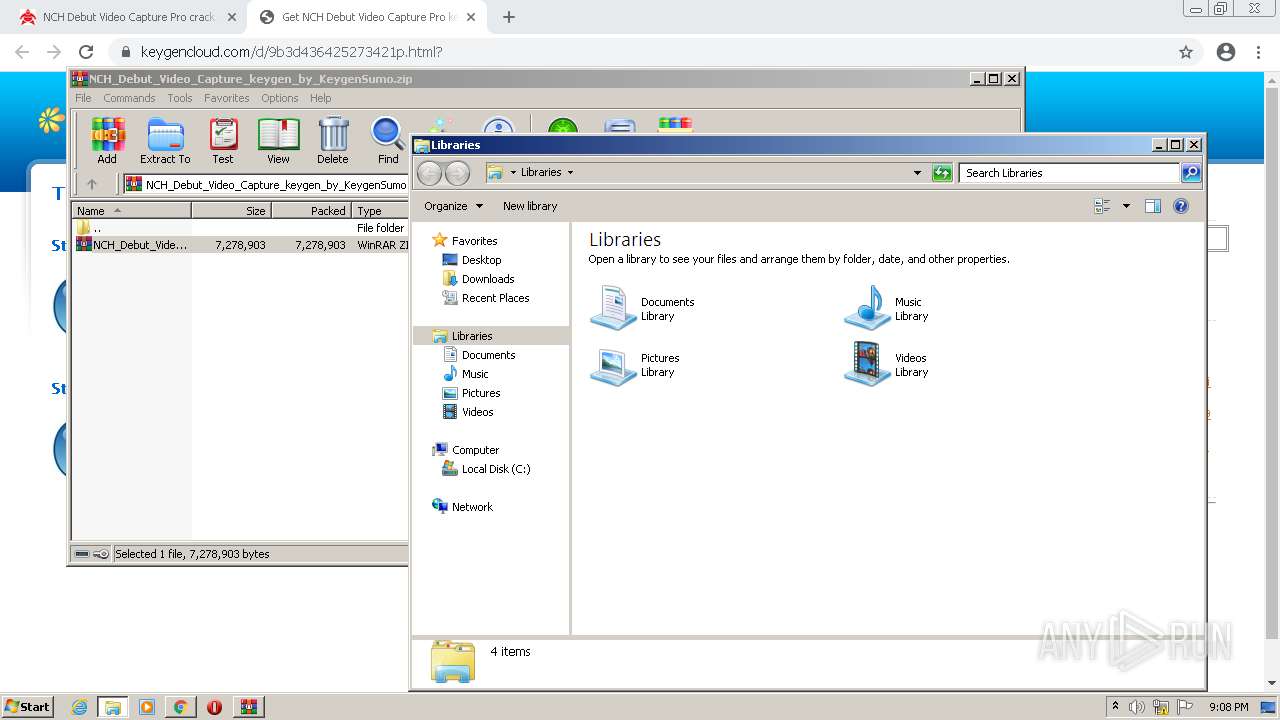Go up one folder in WinRAR path bar

coord(92,184)
